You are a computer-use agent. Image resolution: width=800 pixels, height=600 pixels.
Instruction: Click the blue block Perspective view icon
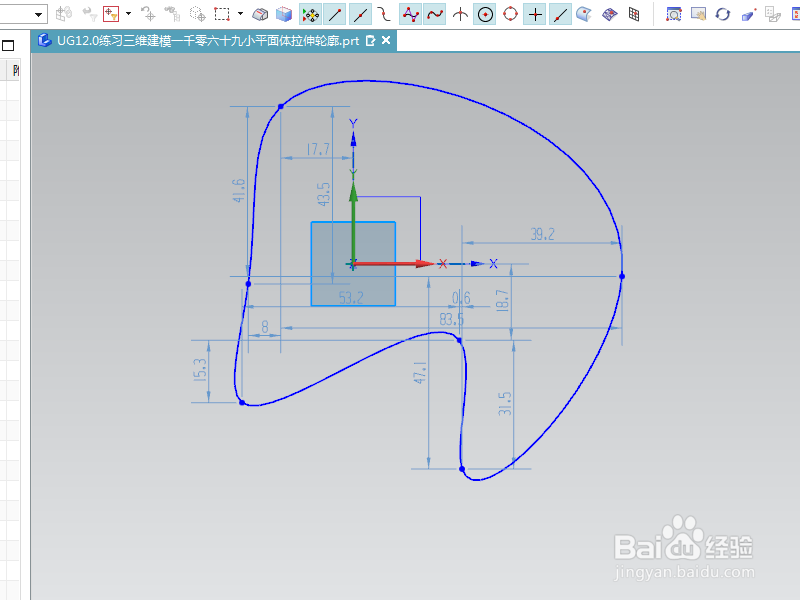(748, 14)
